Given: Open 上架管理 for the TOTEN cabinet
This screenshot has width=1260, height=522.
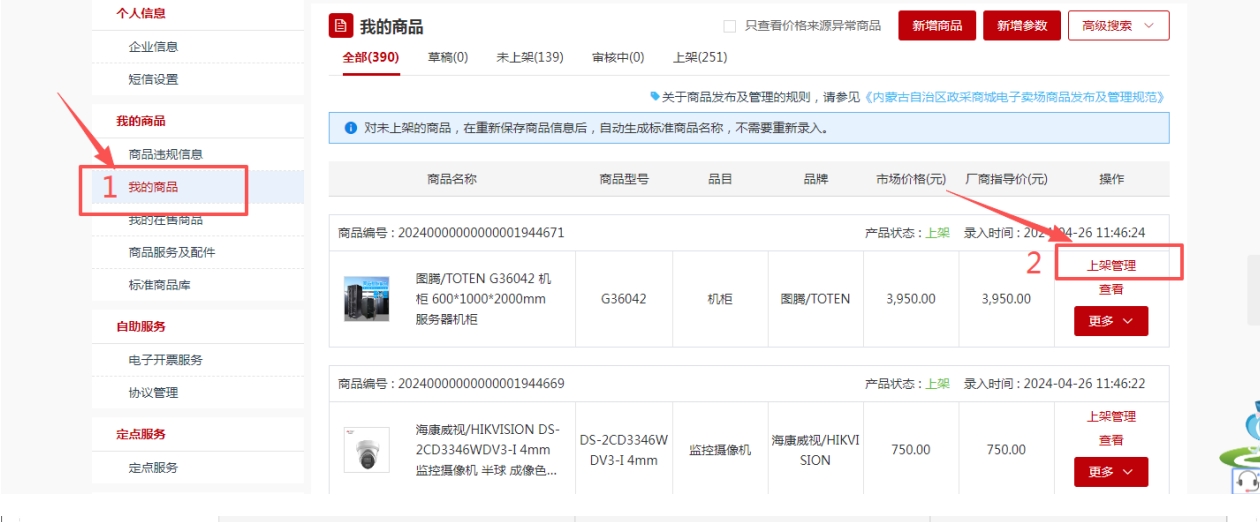Looking at the screenshot, I should tap(1111, 266).
